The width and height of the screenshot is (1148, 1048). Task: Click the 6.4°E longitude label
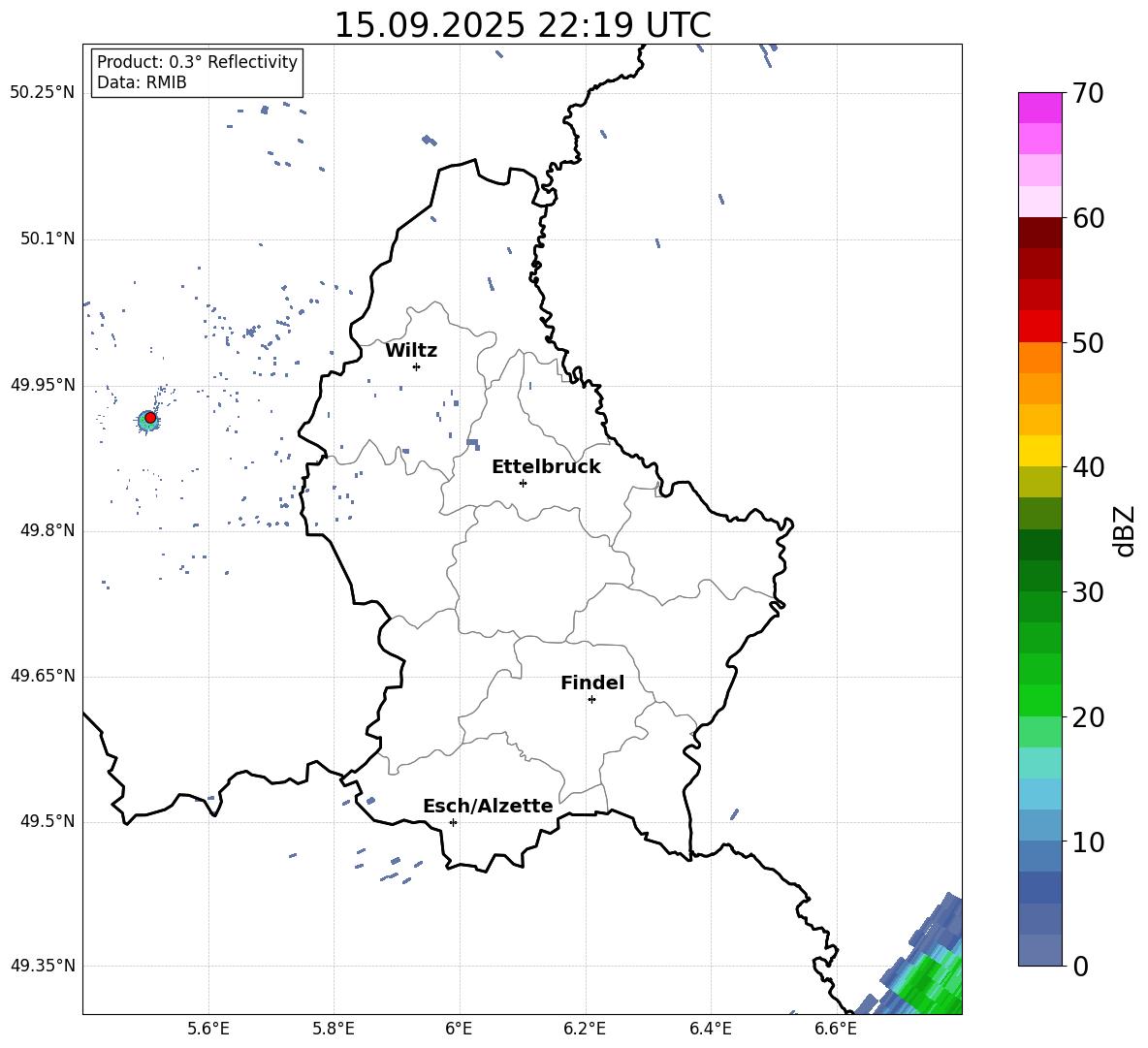coord(710,1029)
